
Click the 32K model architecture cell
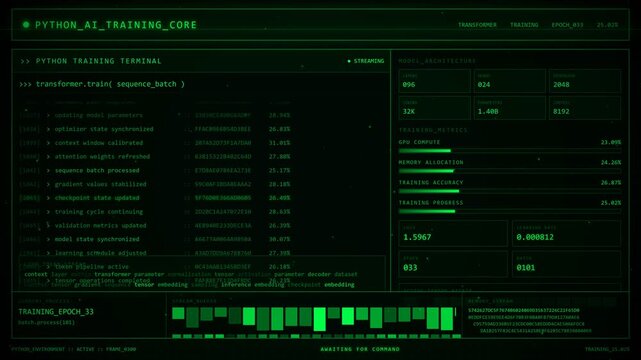pyautogui.click(x=434, y=108)
